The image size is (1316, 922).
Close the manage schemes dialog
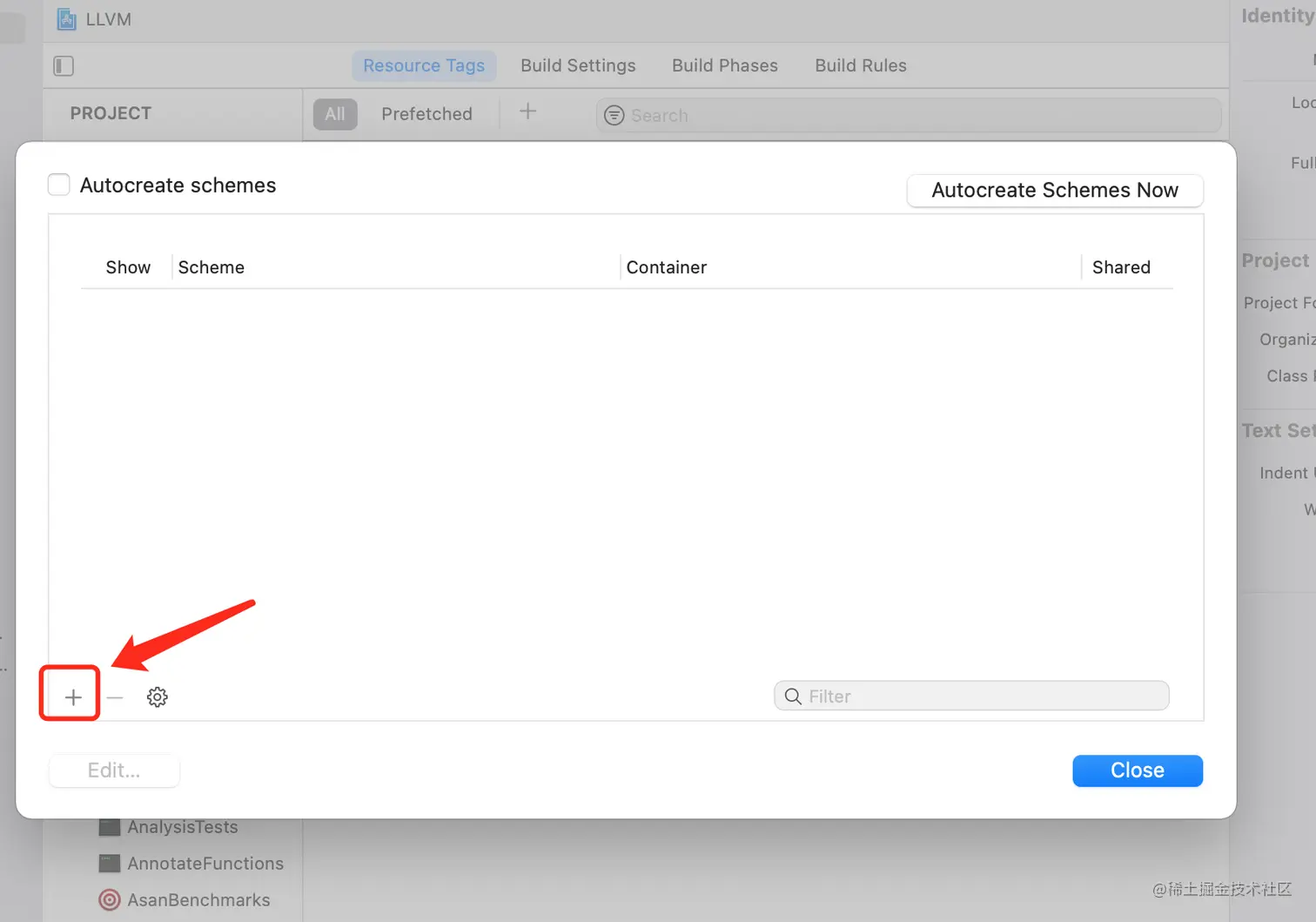click(x=1138, y=771)
